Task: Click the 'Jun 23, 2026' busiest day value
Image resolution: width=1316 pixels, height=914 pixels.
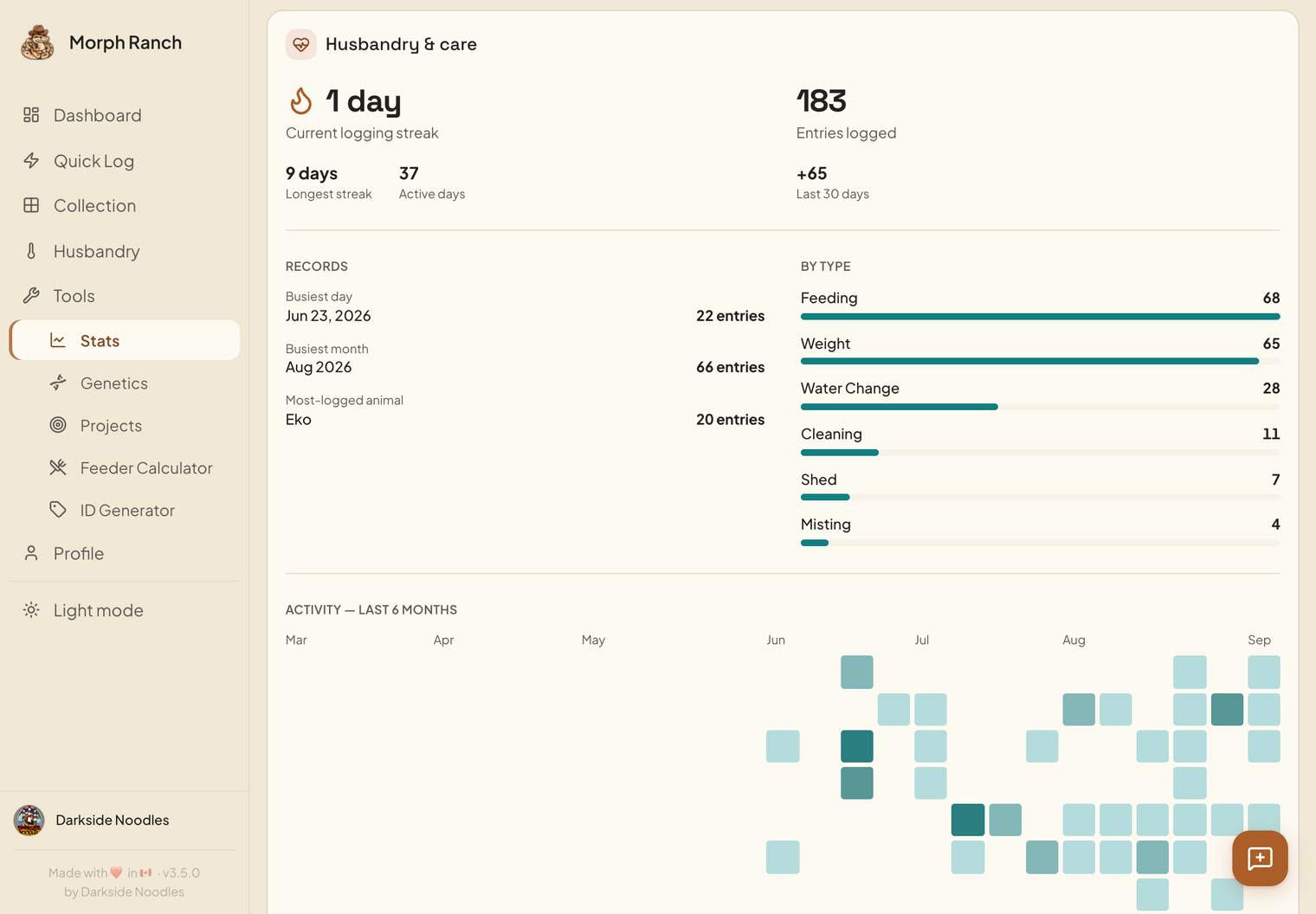Action: pyautogui.click(x=328, y=316)
